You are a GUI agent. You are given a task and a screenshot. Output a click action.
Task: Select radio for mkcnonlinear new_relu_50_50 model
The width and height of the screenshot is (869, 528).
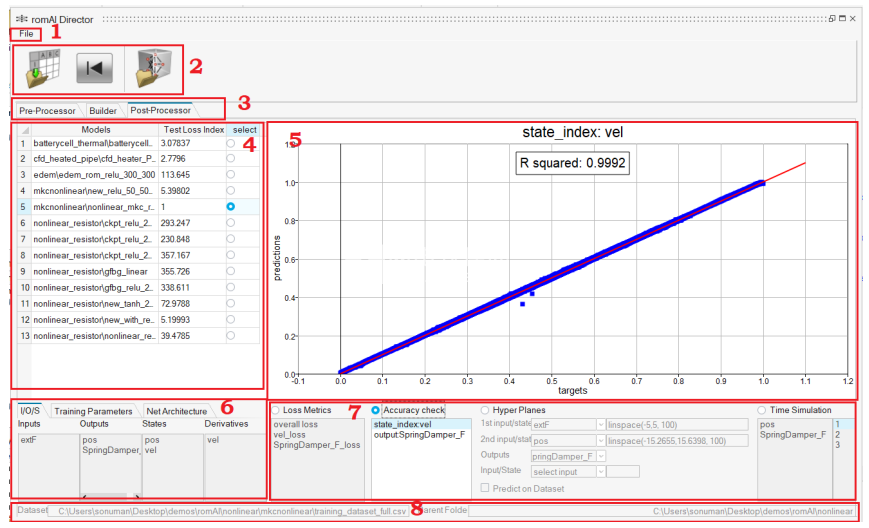point(231,191)
